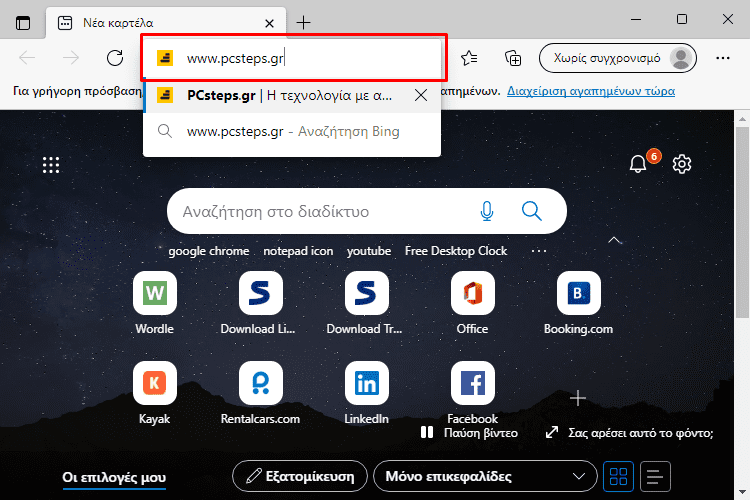Open the Collections icon

tap(513, 58)
